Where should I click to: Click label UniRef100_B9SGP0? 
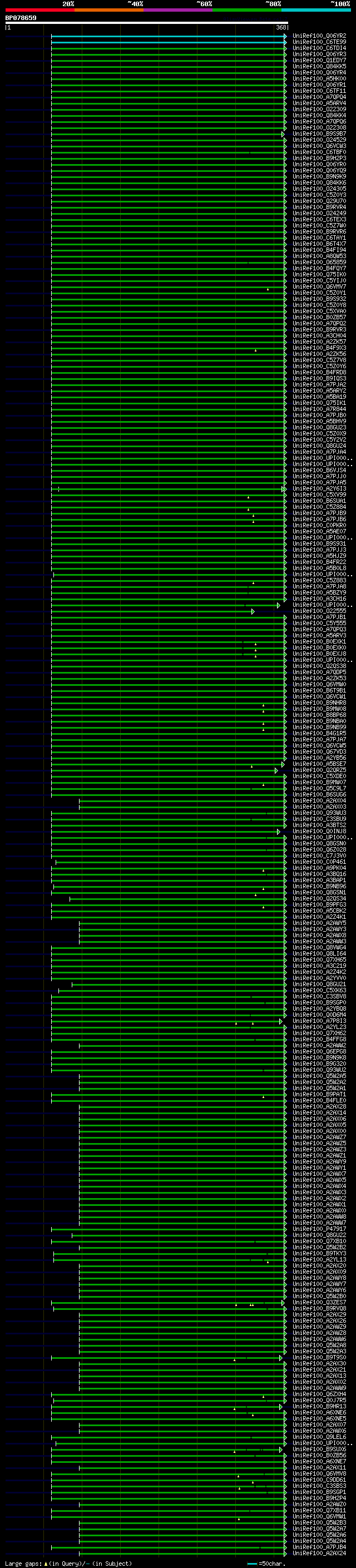pos(319,1002)
